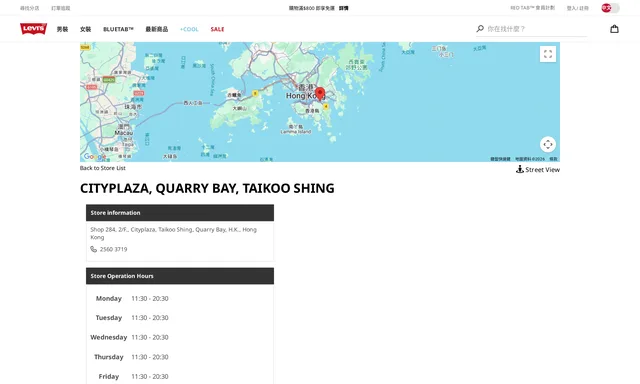Click Wednesday hours 11:30 - 20:30
This screenshot has height=384, width=640.
point(150,337)
